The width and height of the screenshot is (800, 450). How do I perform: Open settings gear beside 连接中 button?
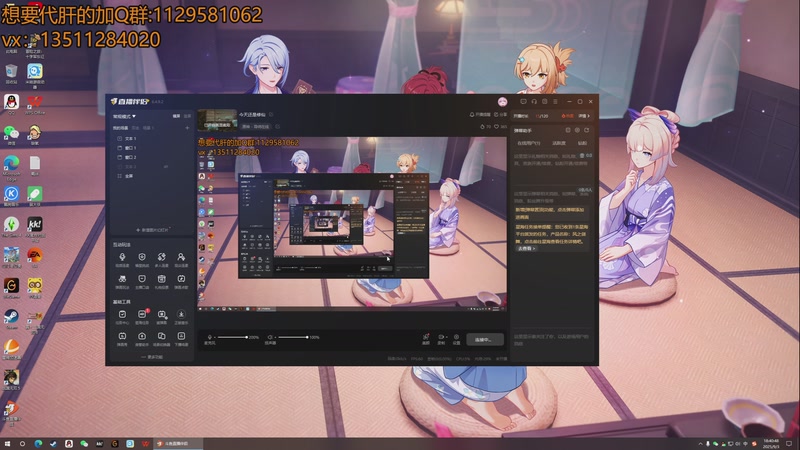point(456,339)
